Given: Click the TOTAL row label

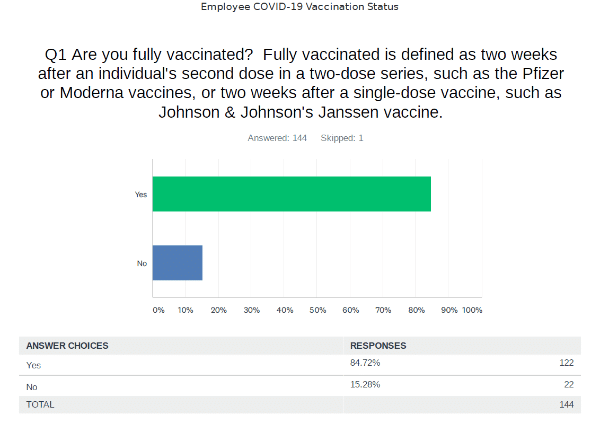Looking at the screenshot, I should [x=40, y=405].
